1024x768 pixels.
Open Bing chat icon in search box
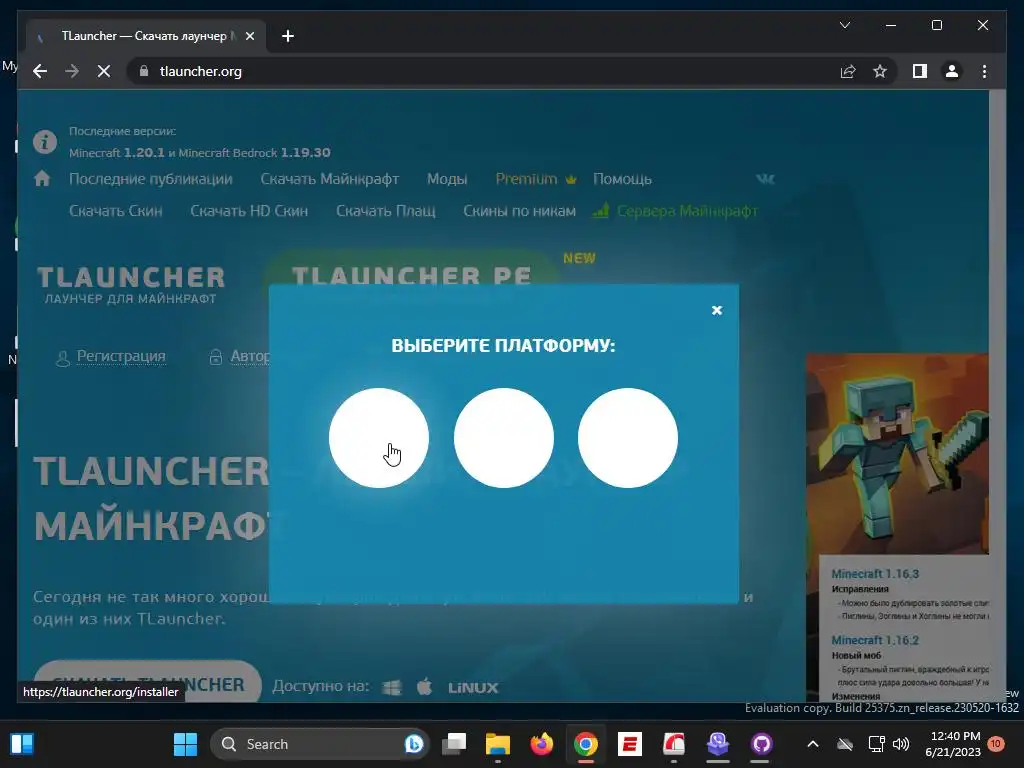(413, 744)
